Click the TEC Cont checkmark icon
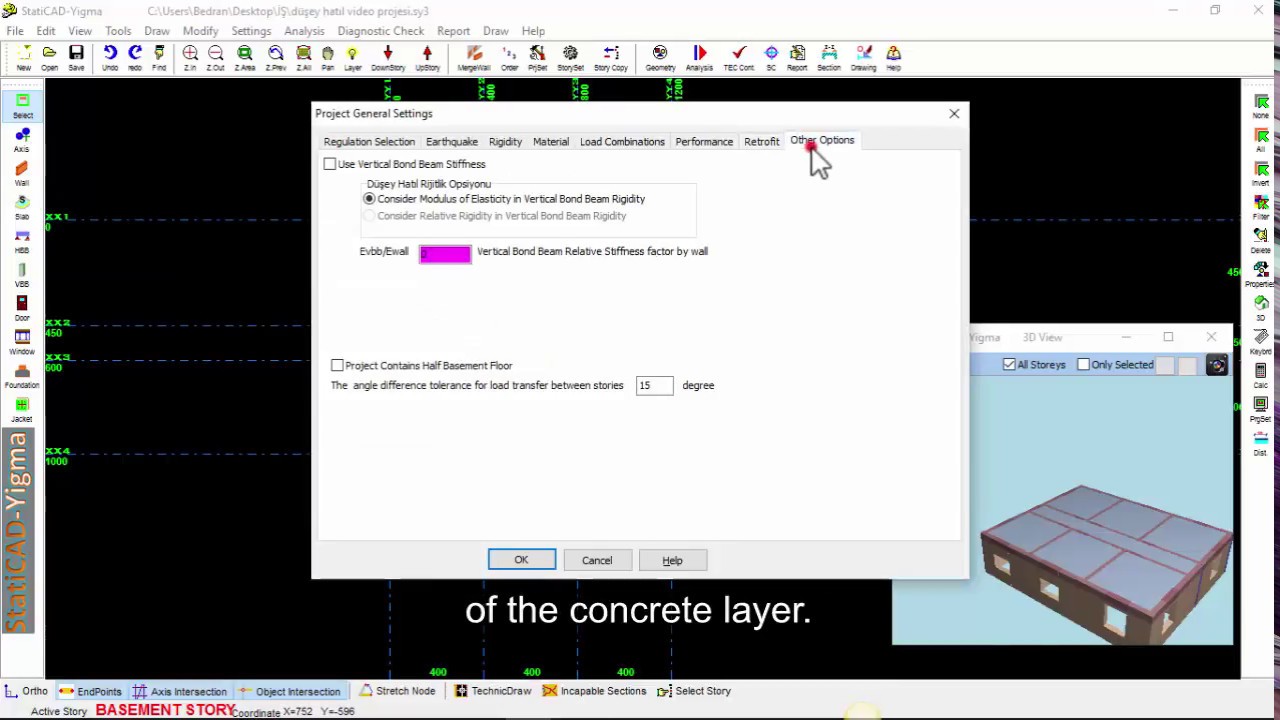Image resolution: width=1280 pixels, height=720 pixels. [739, 57]
